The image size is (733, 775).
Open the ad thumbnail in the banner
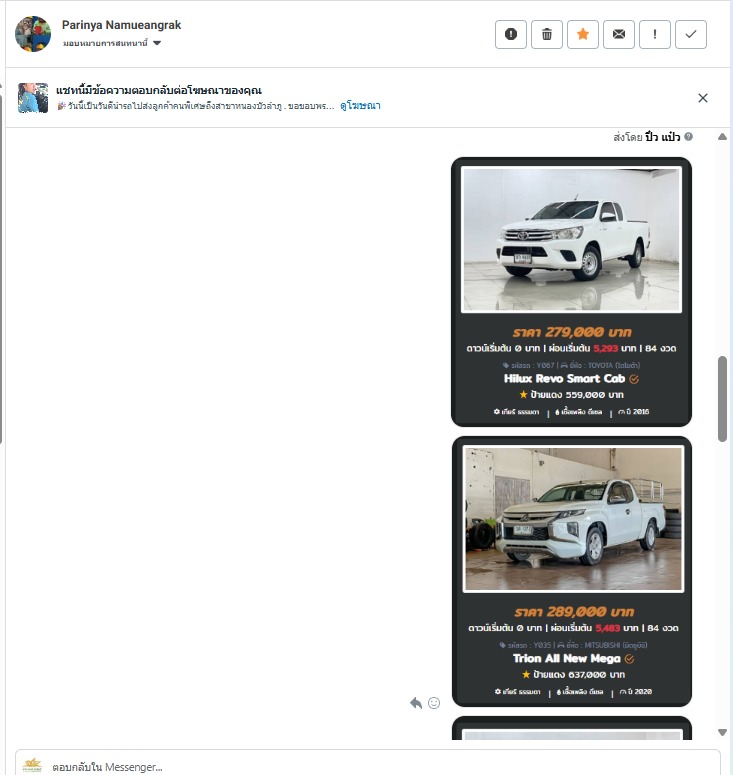[33, 98]
